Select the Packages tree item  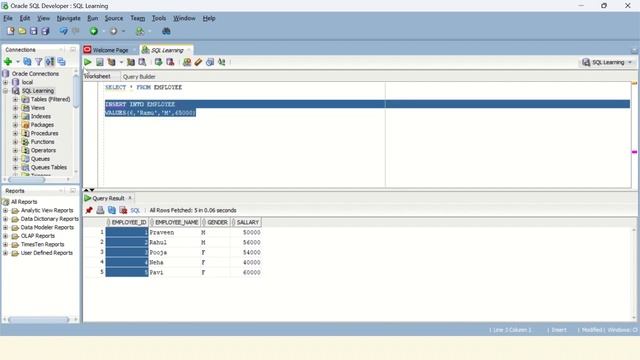tap(42, 124)
